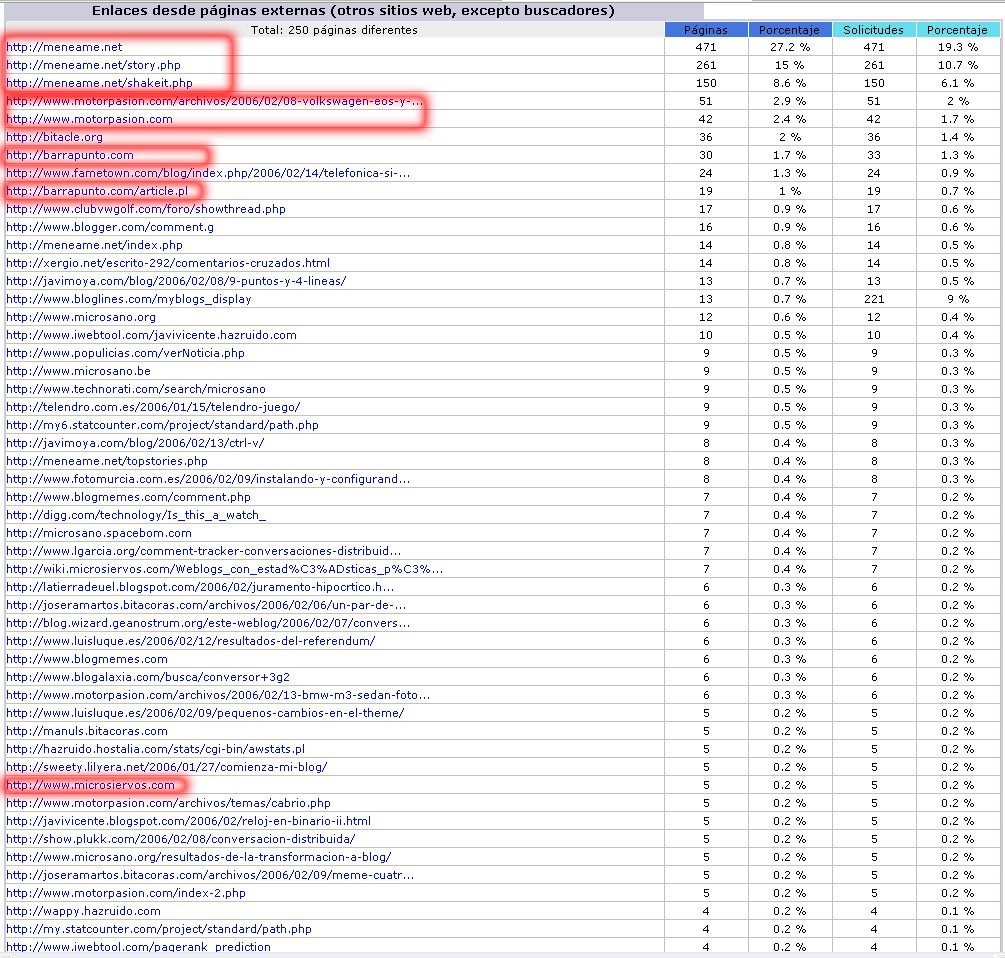1005x958 pixels.
Task: Open the meneame.net/index.php link
Action: [94, 244]
